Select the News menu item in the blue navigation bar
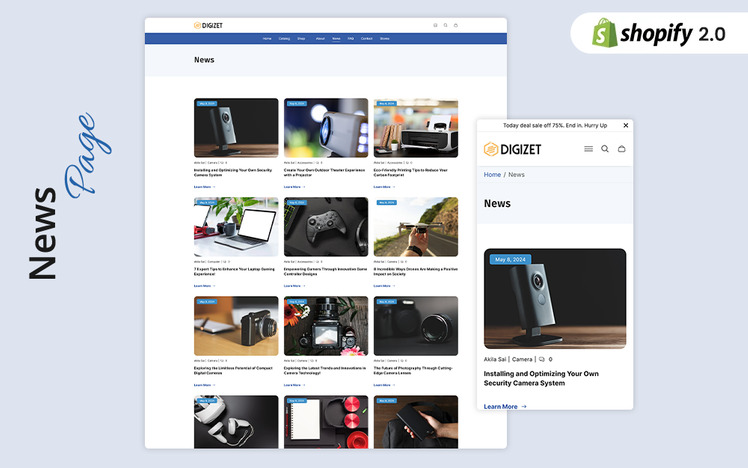748x468 pixels. click(336, 39)
